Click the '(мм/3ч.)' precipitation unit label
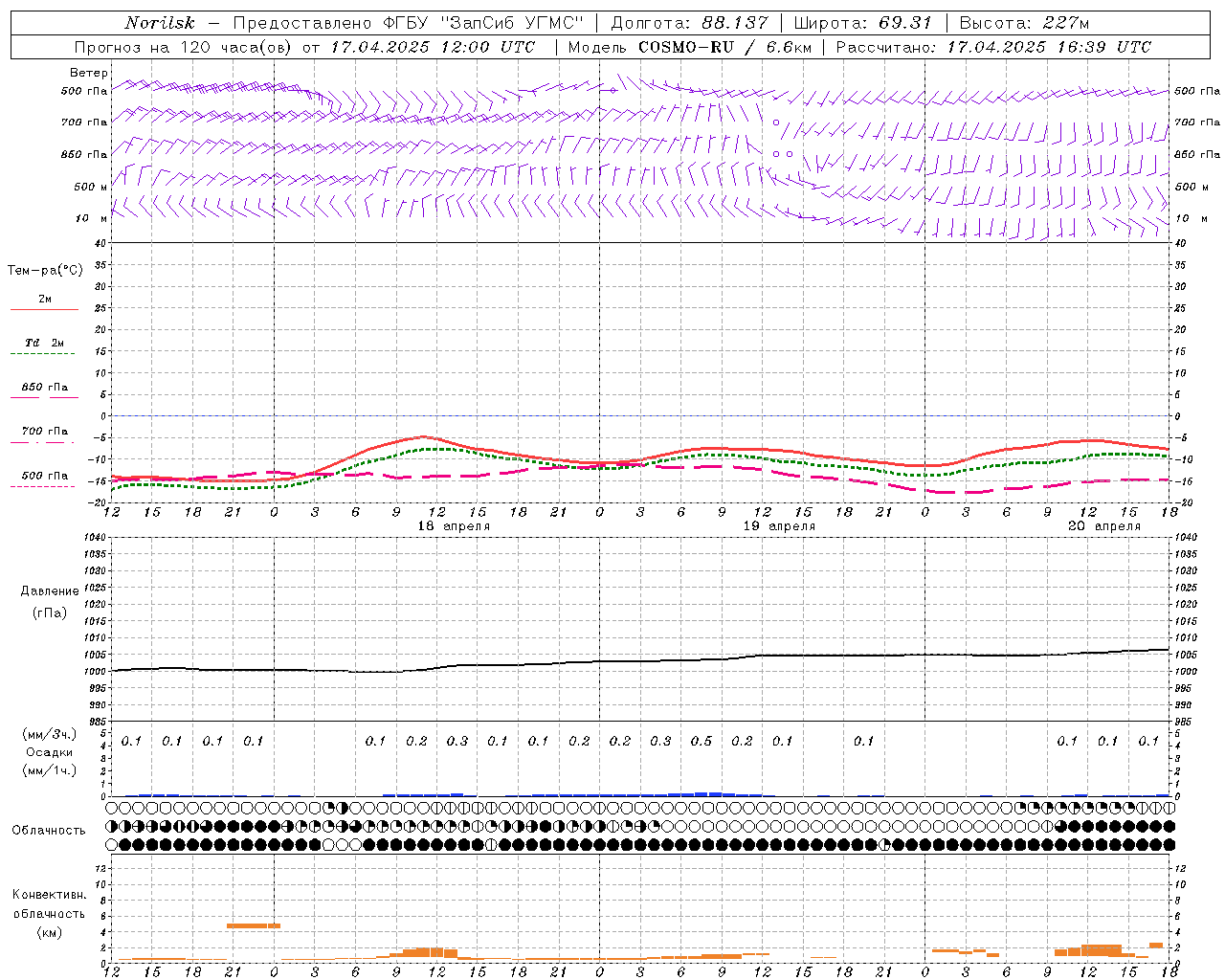The height and width of the screenshot is (980, 1225). [x=50, y=734]
